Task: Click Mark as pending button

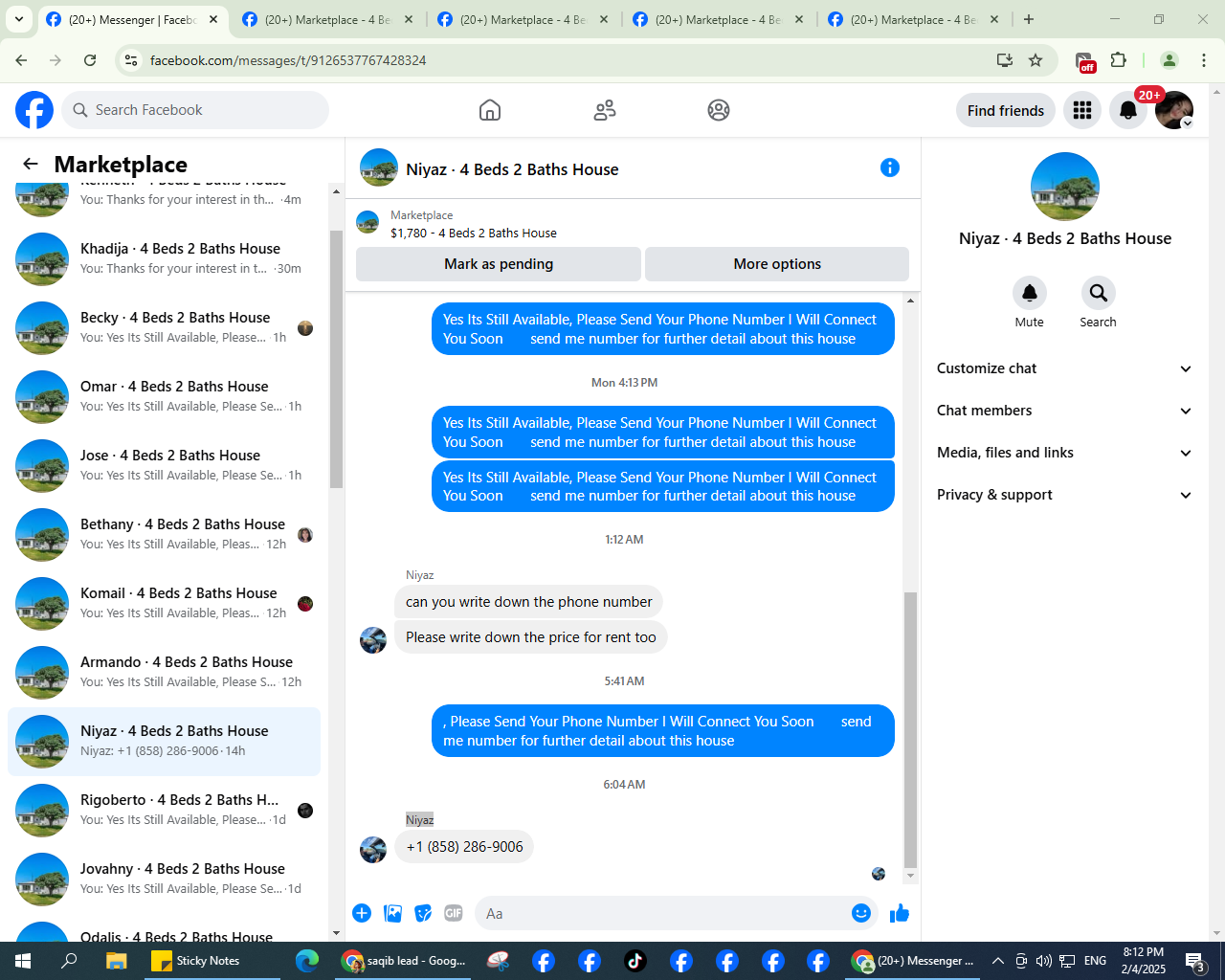Action: pos(499,264)
